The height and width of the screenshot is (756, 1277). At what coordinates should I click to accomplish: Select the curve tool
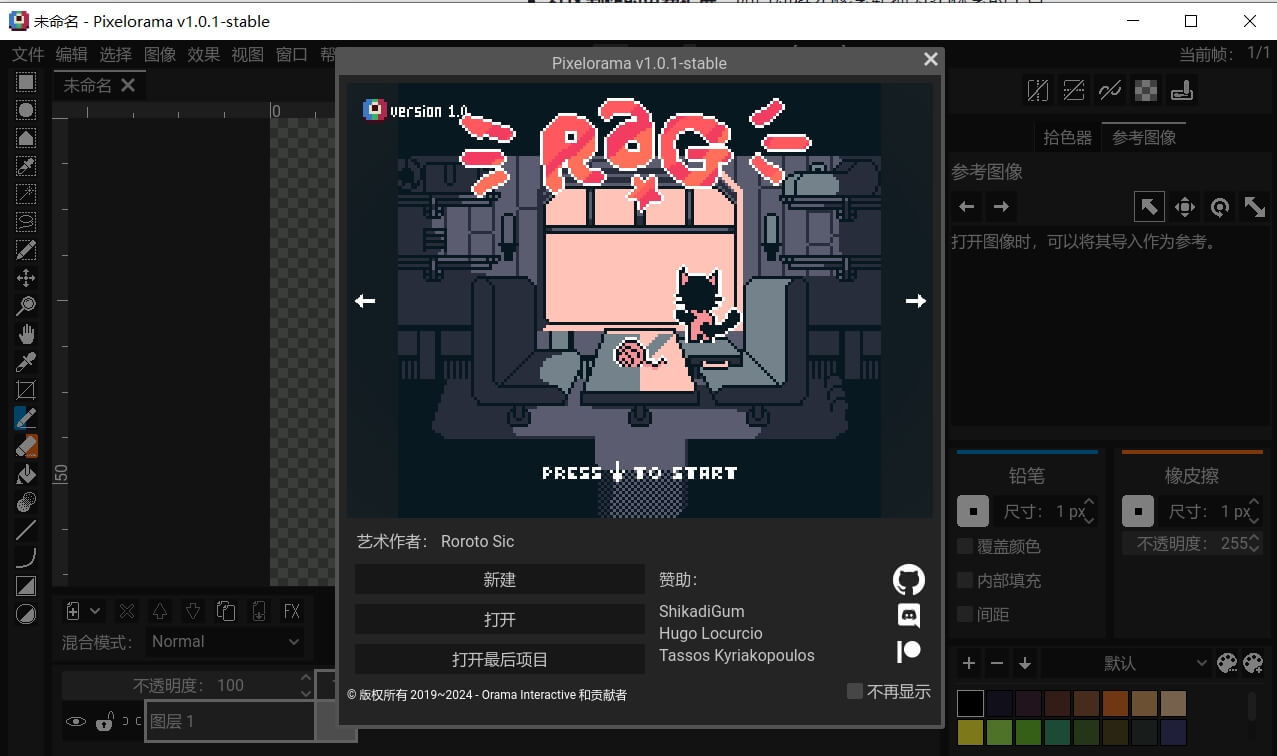point(26,558)
